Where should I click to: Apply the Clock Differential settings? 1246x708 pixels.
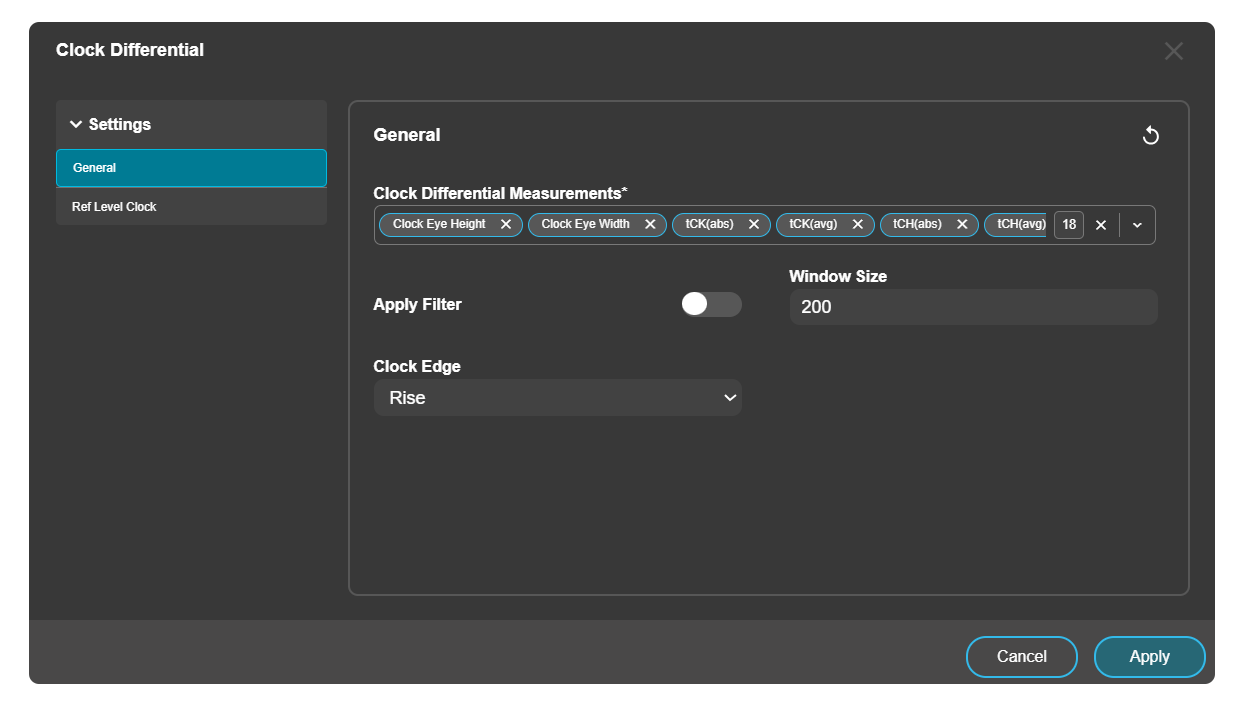[1149, 657]
